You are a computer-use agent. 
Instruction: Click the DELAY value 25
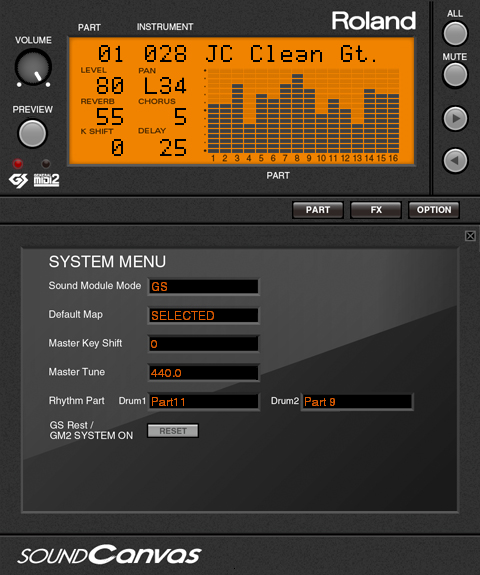[x=173, y=148]
